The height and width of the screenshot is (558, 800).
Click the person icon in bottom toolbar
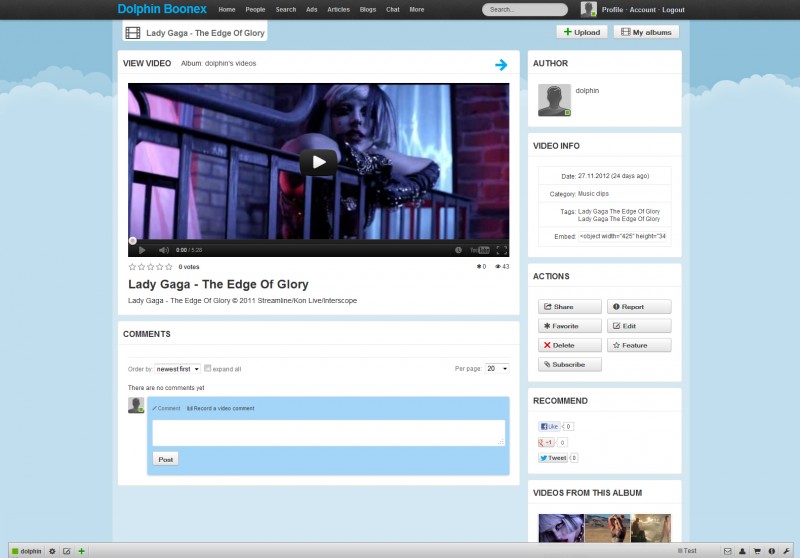pos(742,551)
